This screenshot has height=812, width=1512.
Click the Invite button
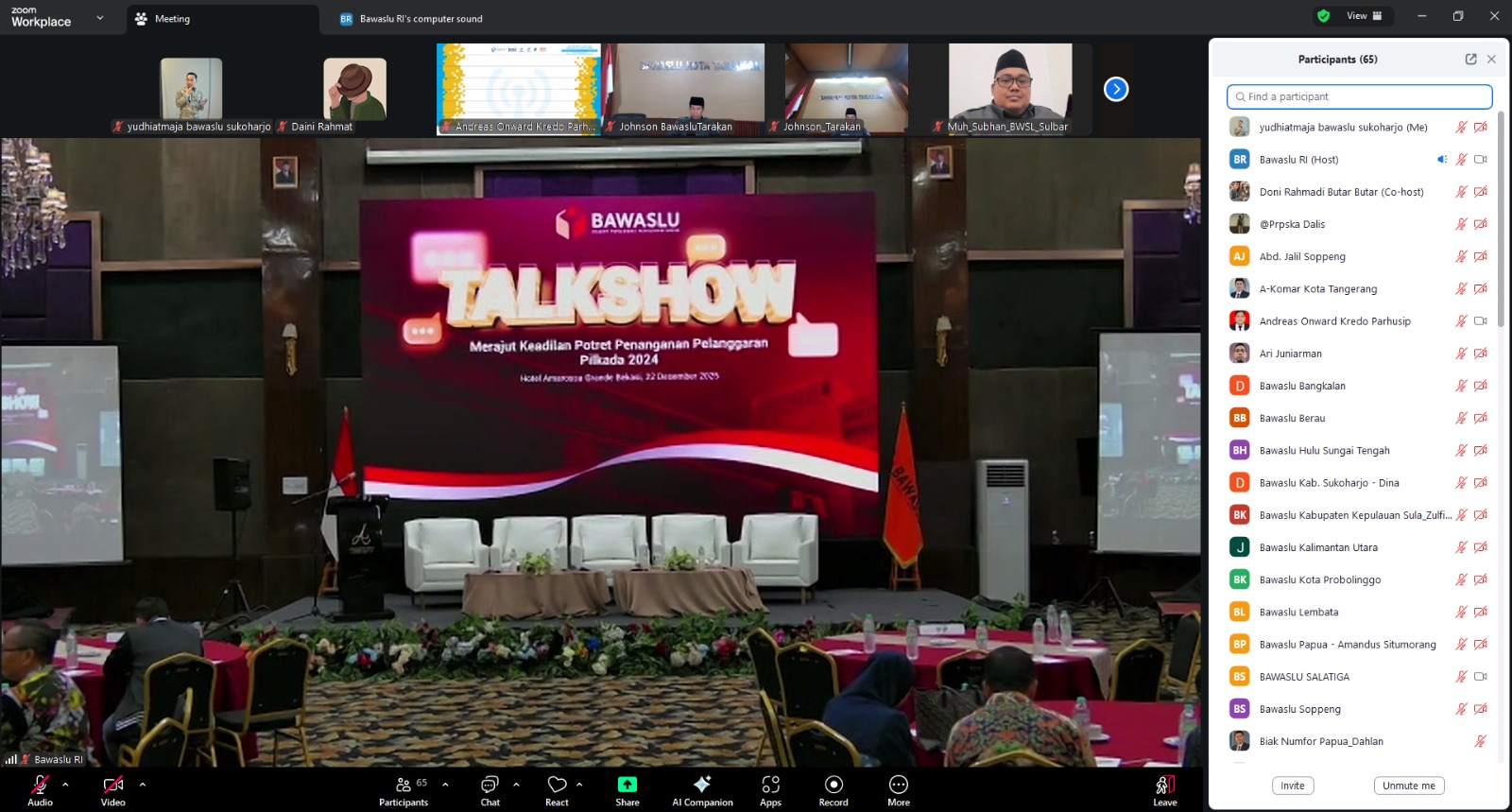1293,786
